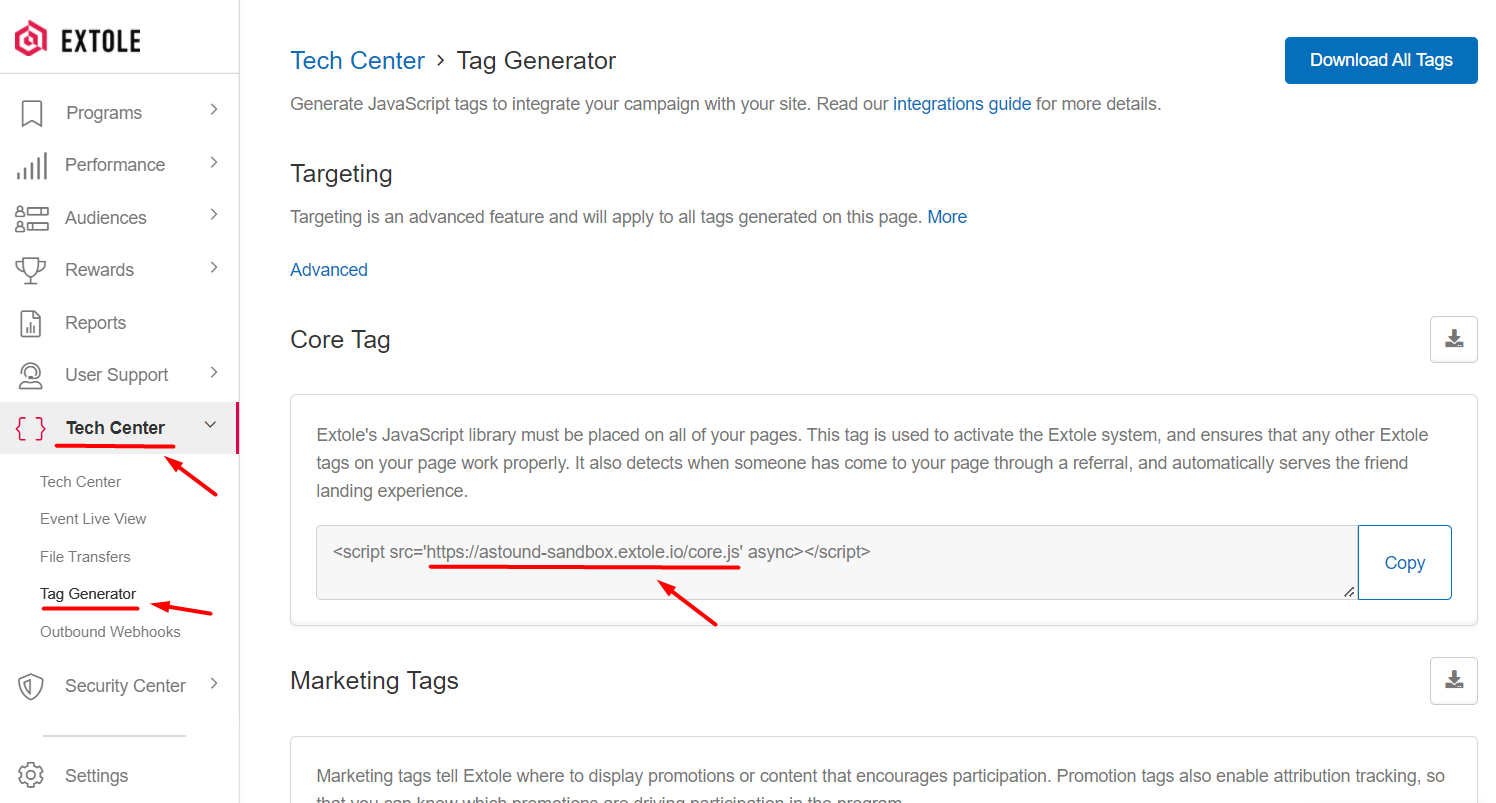Screen dimensions: 1496x803
Task: Click the Audiences sidebar icon
Action: [32, 218]
